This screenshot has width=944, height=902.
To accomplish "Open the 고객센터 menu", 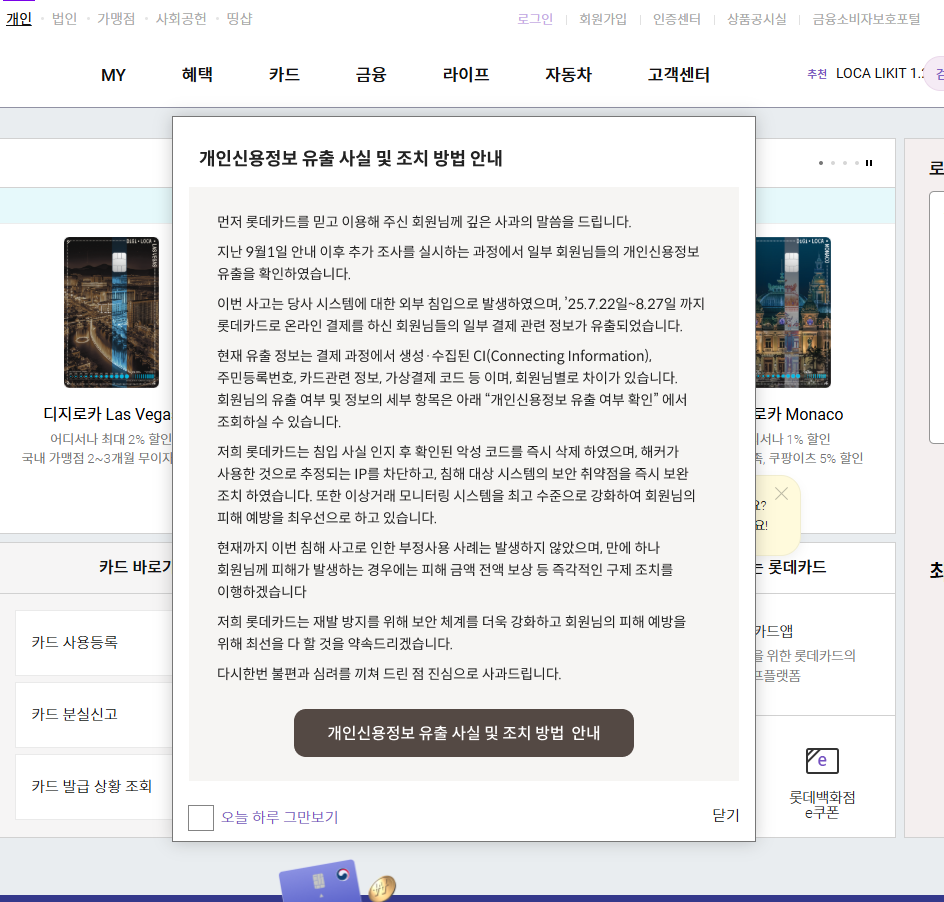I will point(678,75).
